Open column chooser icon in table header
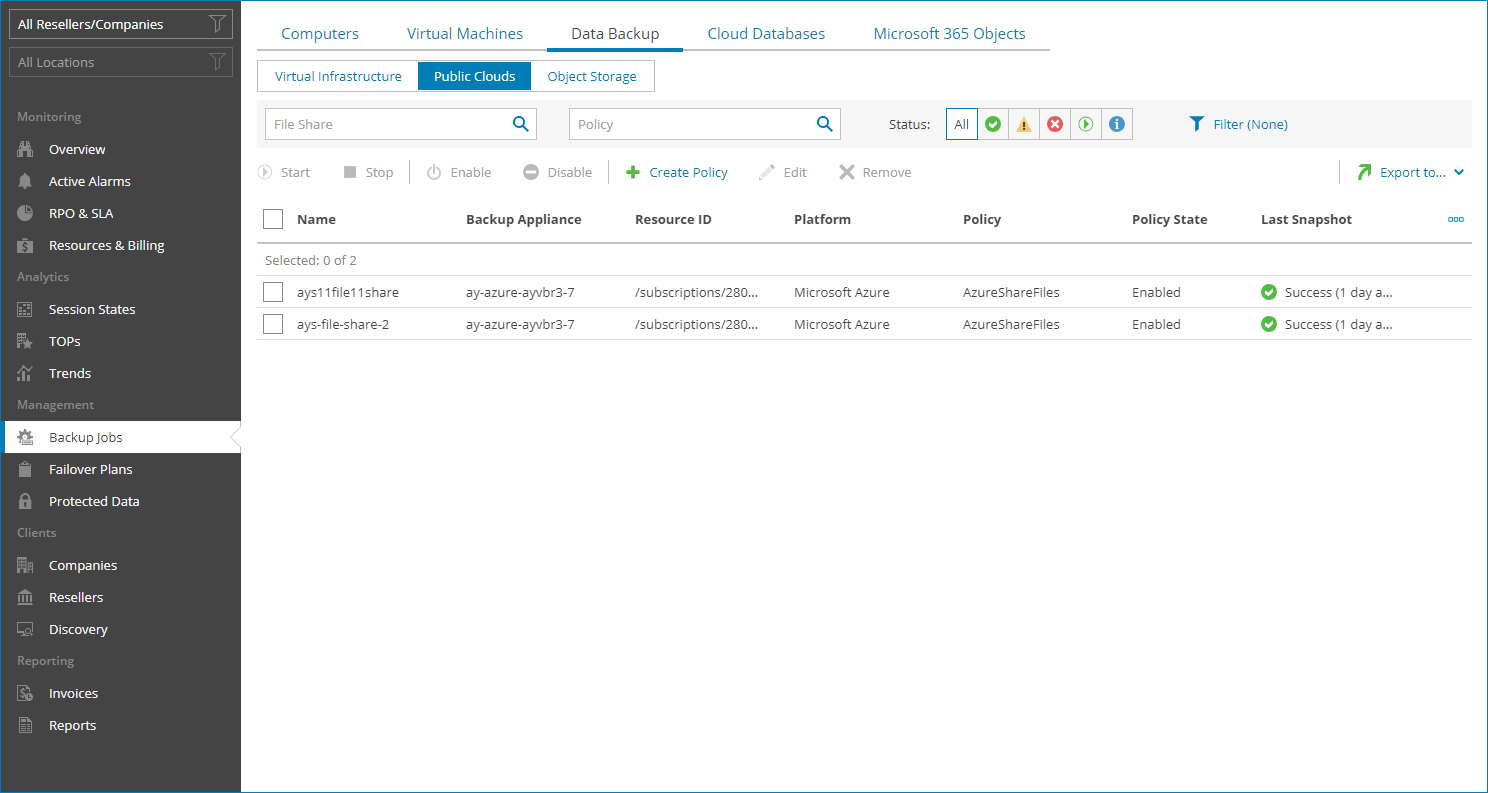This screenshot has width=1488, height=793. (1456, 220)
